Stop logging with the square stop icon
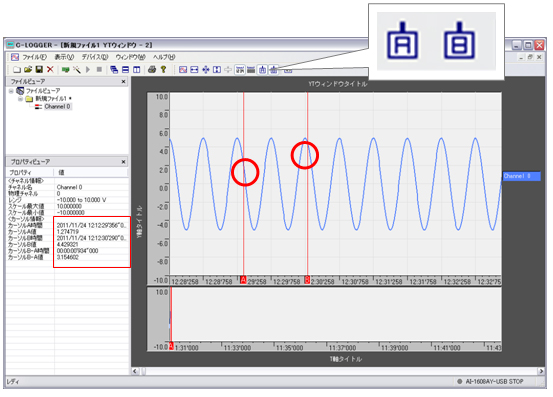553x397 pixels. (x=99, y=70)
